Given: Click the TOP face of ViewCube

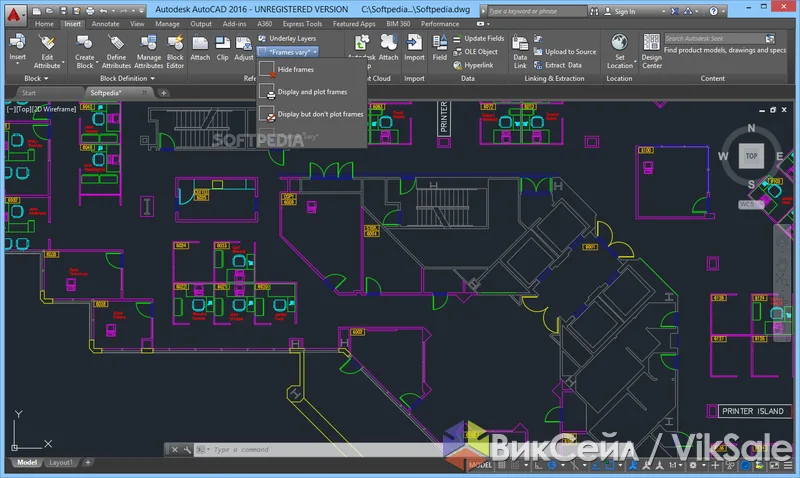Looking at the screenshot, I should click(752, 156).
